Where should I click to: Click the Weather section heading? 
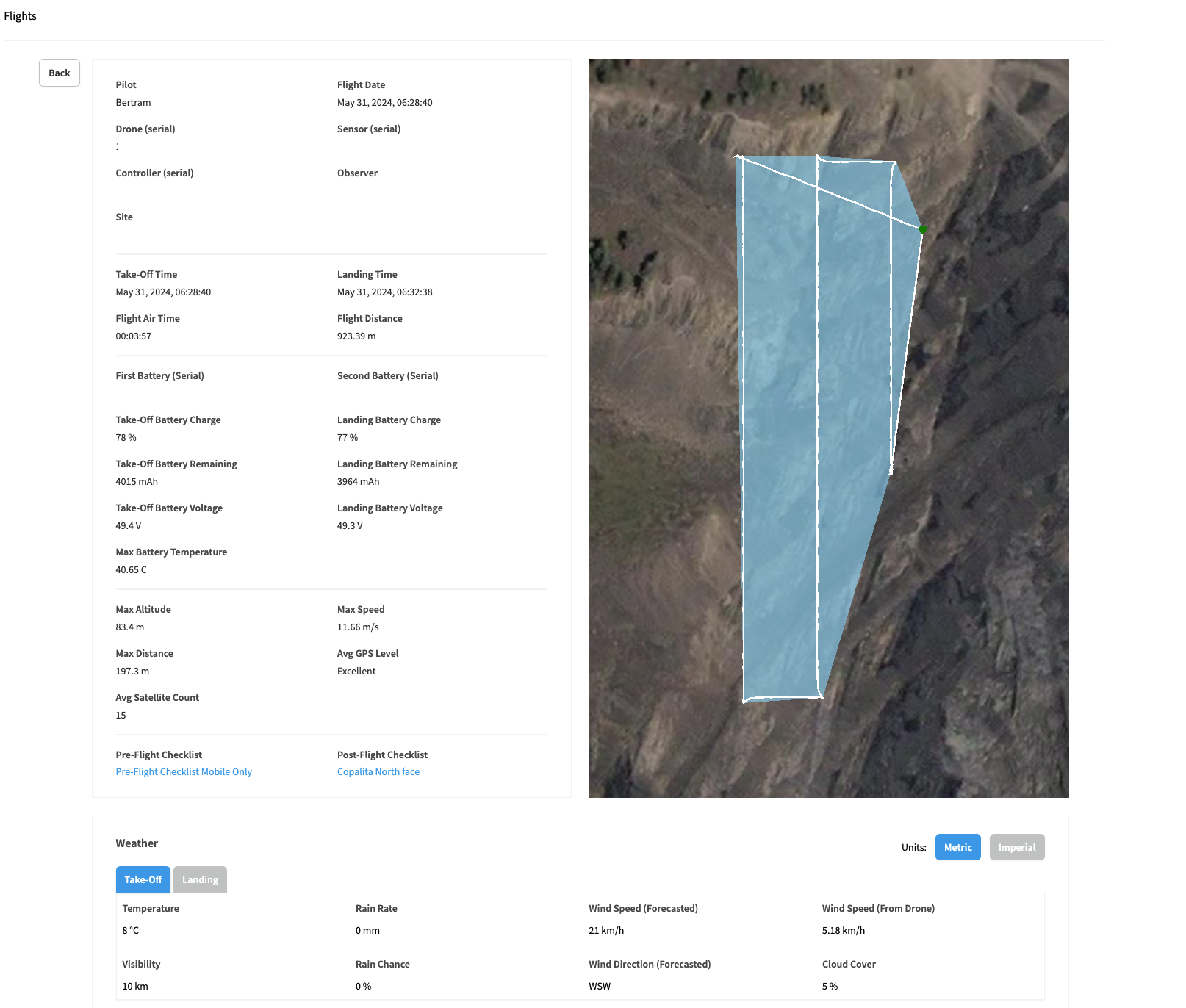[137, 843]
